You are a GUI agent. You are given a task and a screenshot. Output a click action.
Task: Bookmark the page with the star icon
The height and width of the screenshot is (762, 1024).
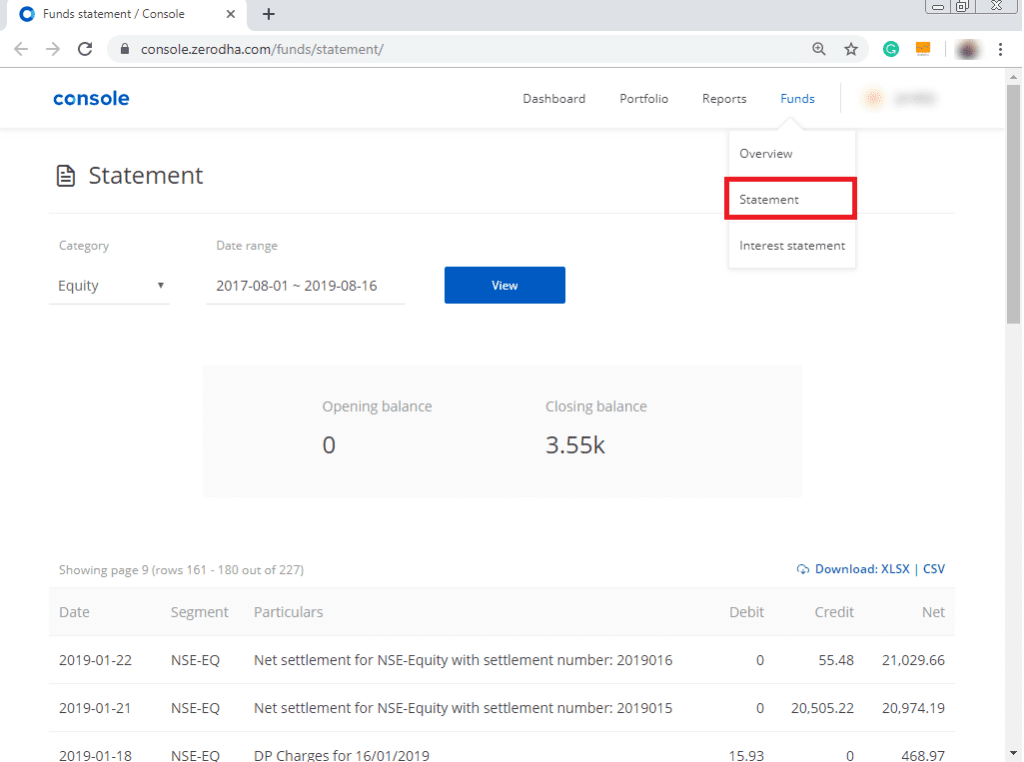[x=851, y=48]
